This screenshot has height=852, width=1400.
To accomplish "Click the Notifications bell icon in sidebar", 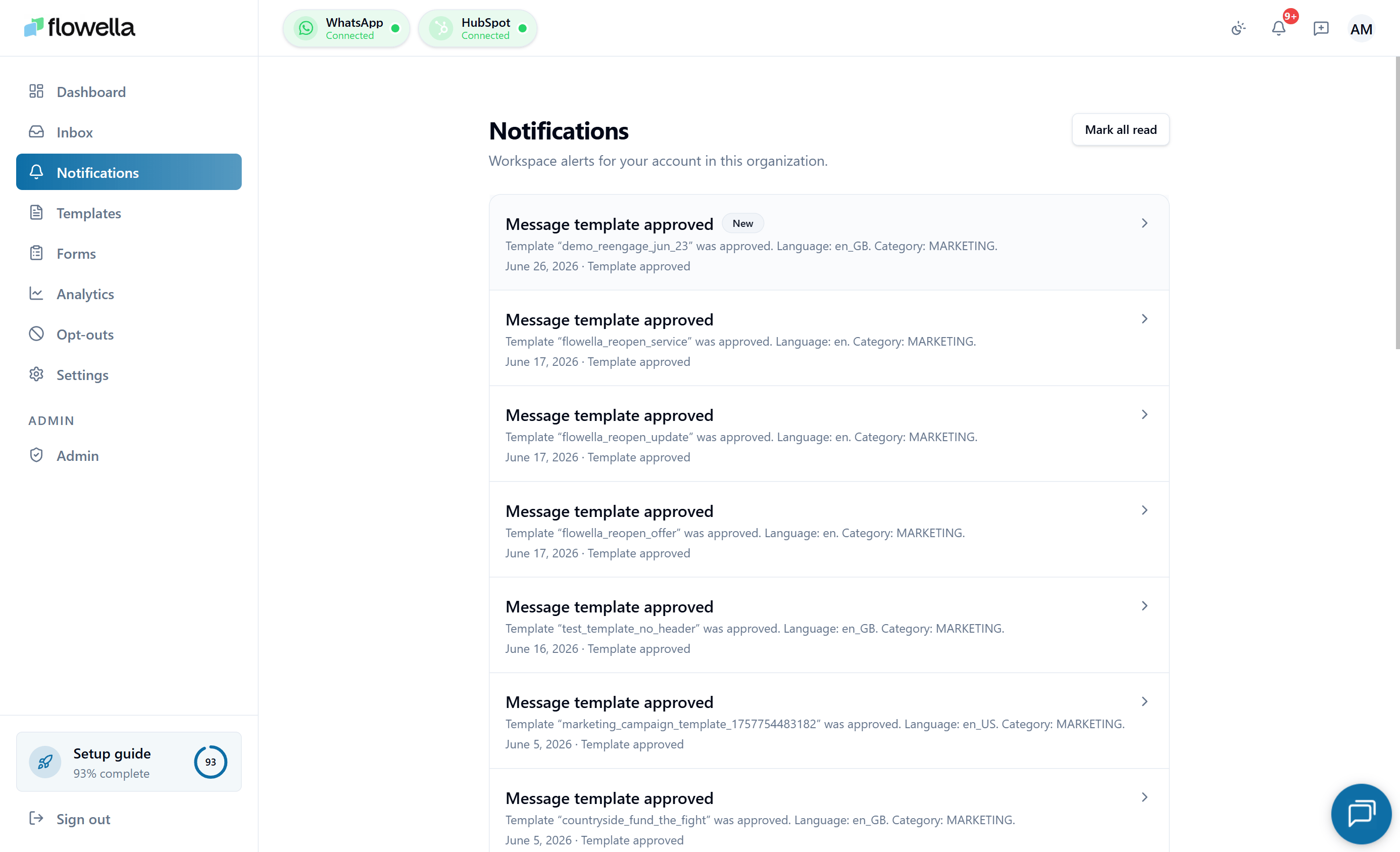I will pos(36,172).
